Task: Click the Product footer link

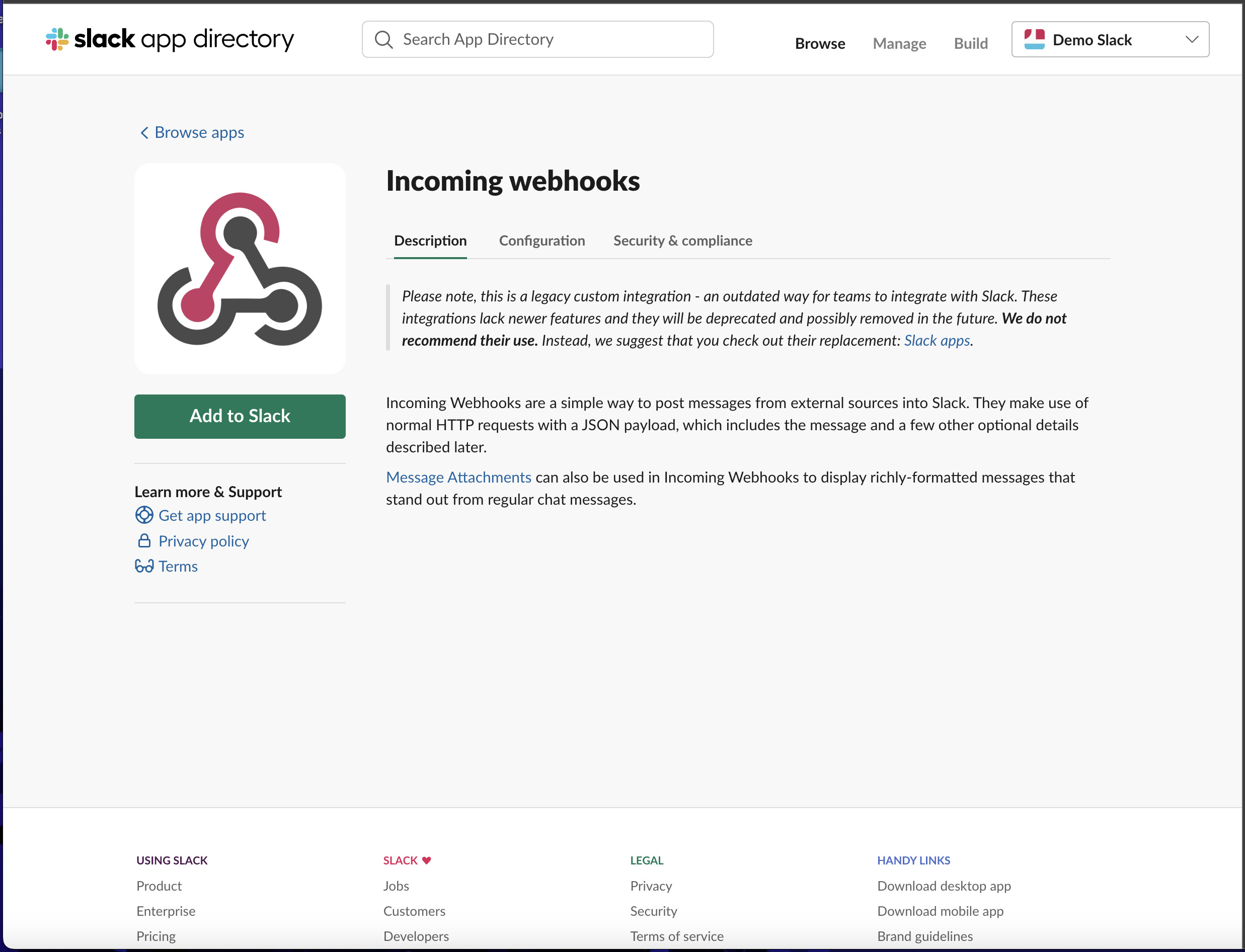Action: (x=159, y=886)
